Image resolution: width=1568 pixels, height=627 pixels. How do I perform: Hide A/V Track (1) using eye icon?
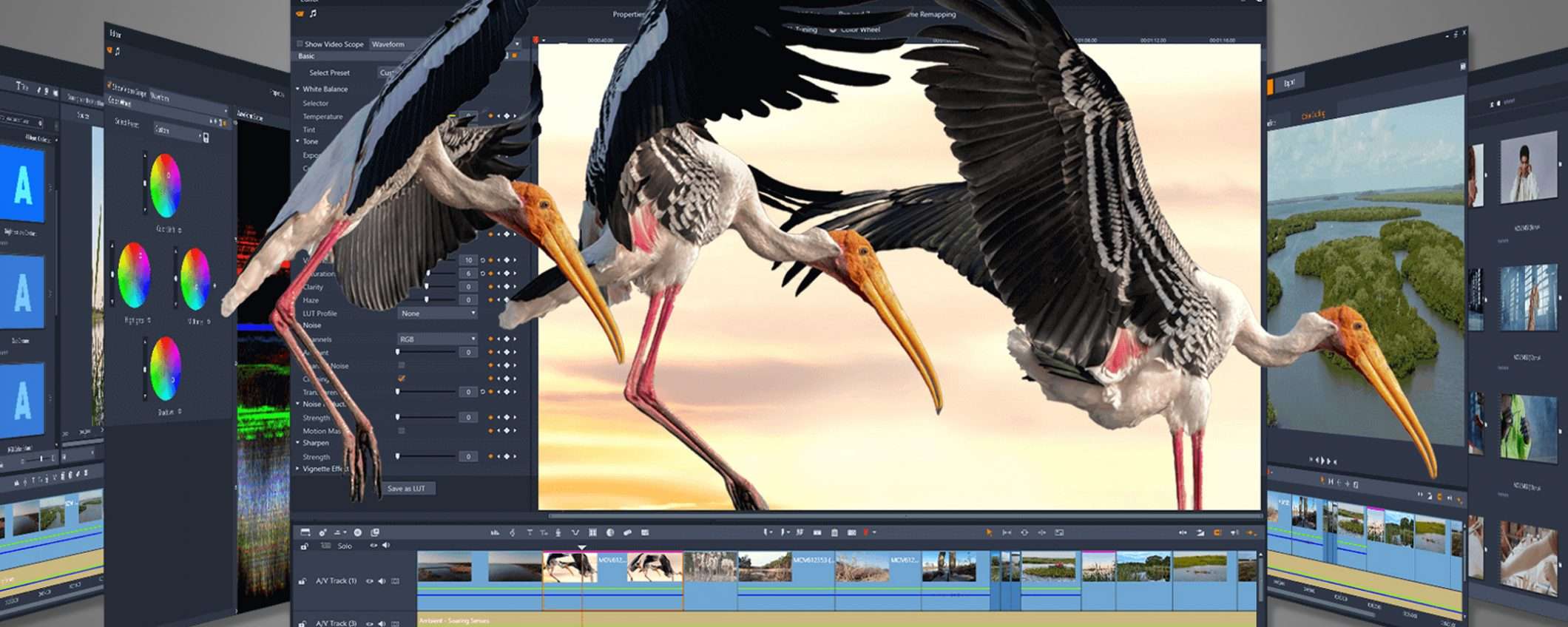370,581
